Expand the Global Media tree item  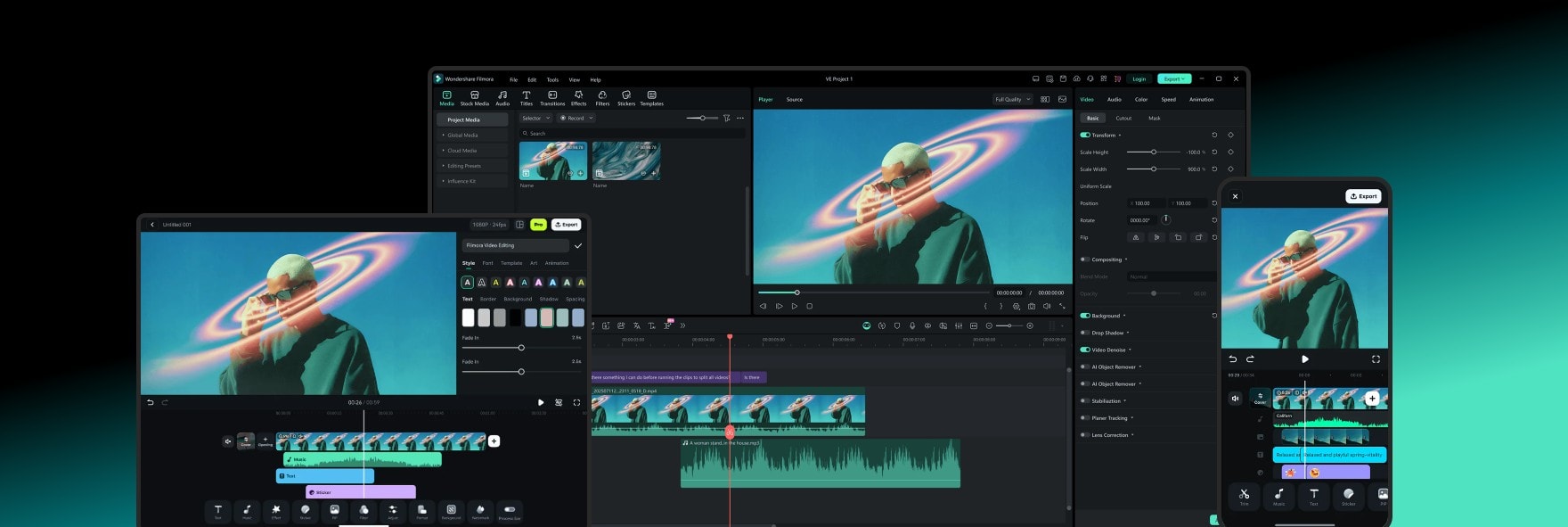[462, 136]
